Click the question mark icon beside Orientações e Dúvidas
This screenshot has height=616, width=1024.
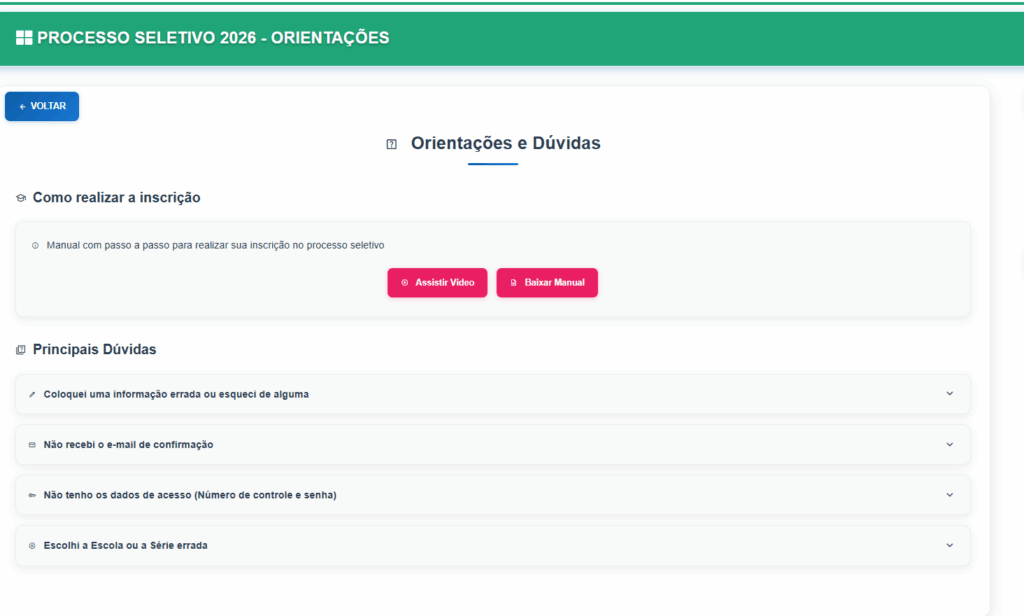pos(392,144)
